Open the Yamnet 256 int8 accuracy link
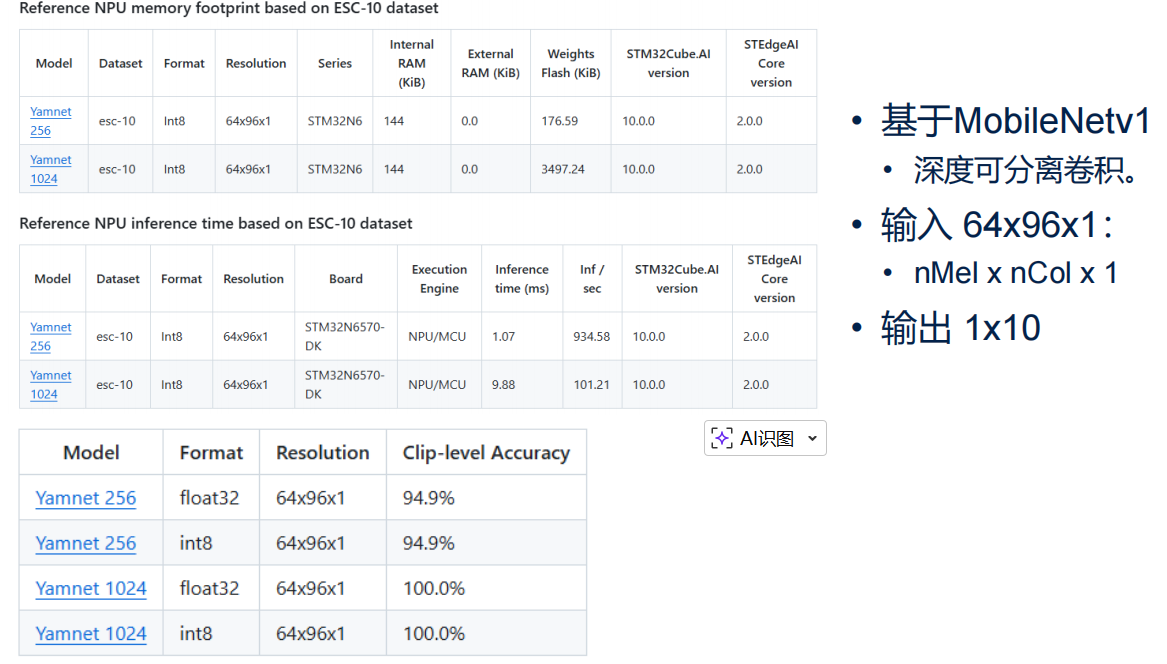 coord(85,543)
